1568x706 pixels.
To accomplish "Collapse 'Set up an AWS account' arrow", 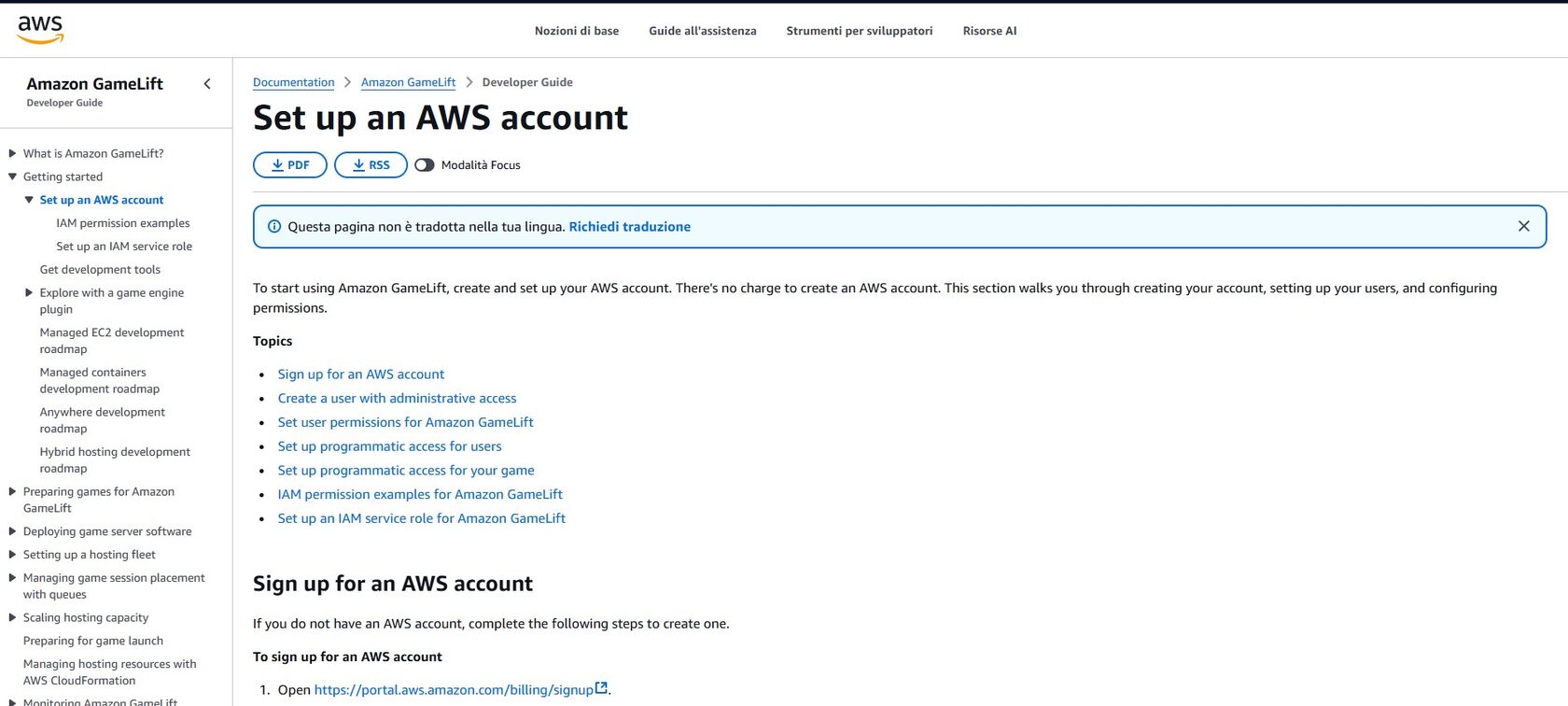I will [29, 200].
